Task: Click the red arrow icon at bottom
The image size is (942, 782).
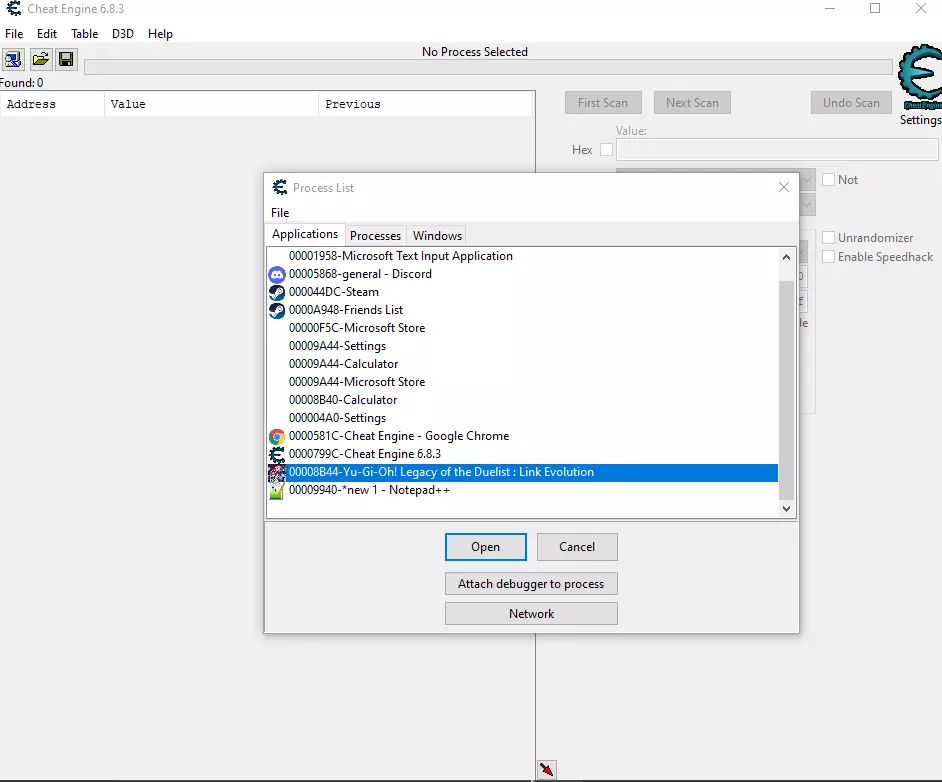Action: pos(546,769)
